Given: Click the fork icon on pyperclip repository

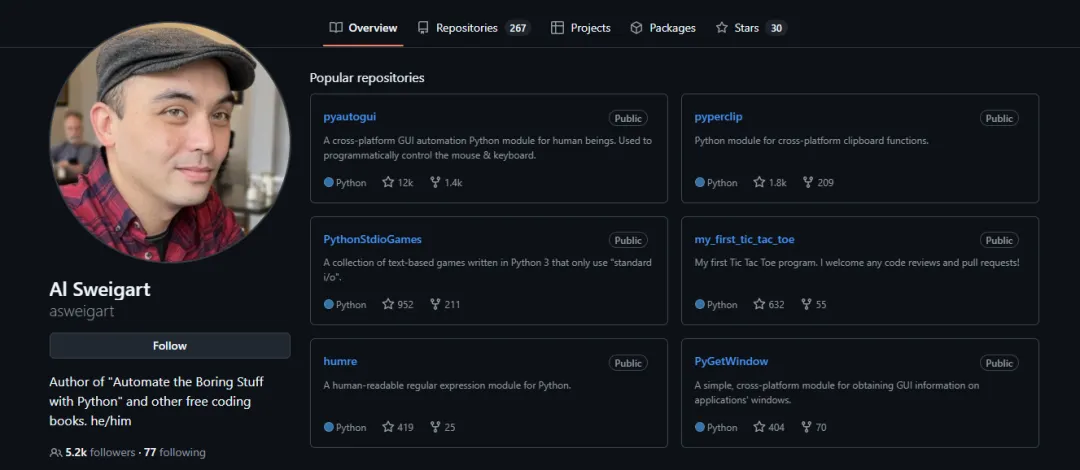Looking at the screenshot, I should click(x=806, y=183).
